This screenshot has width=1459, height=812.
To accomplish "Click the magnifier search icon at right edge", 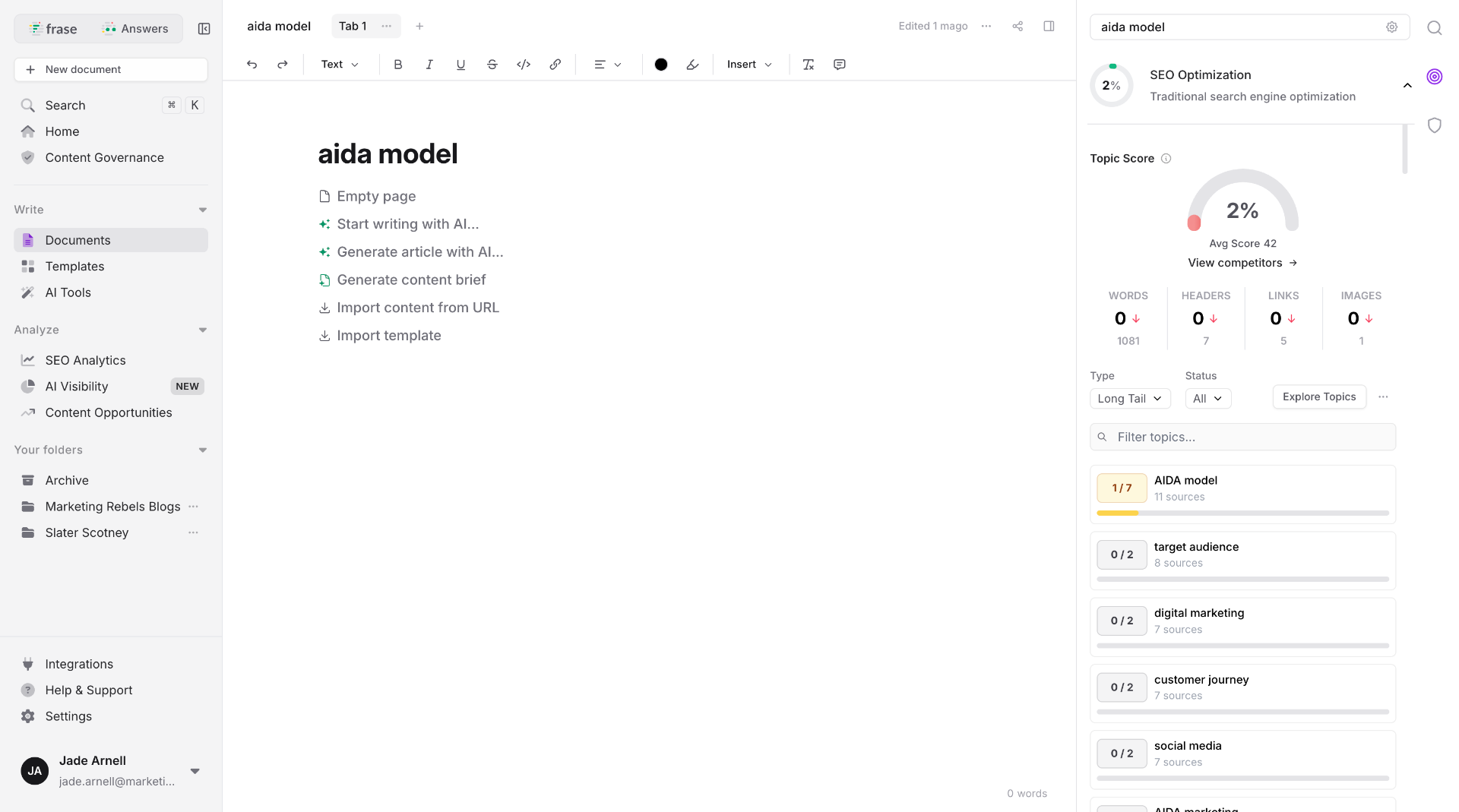I will tap(1434, 28).
